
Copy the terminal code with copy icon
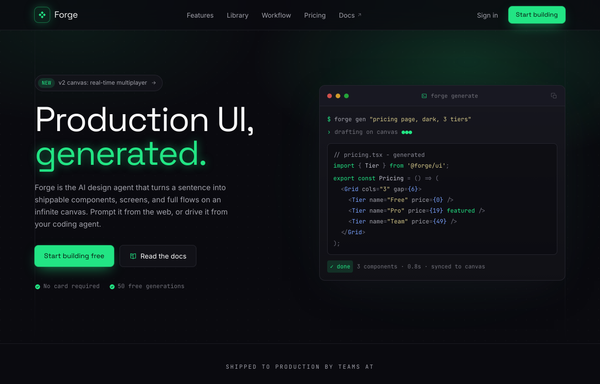coord(553,96)
